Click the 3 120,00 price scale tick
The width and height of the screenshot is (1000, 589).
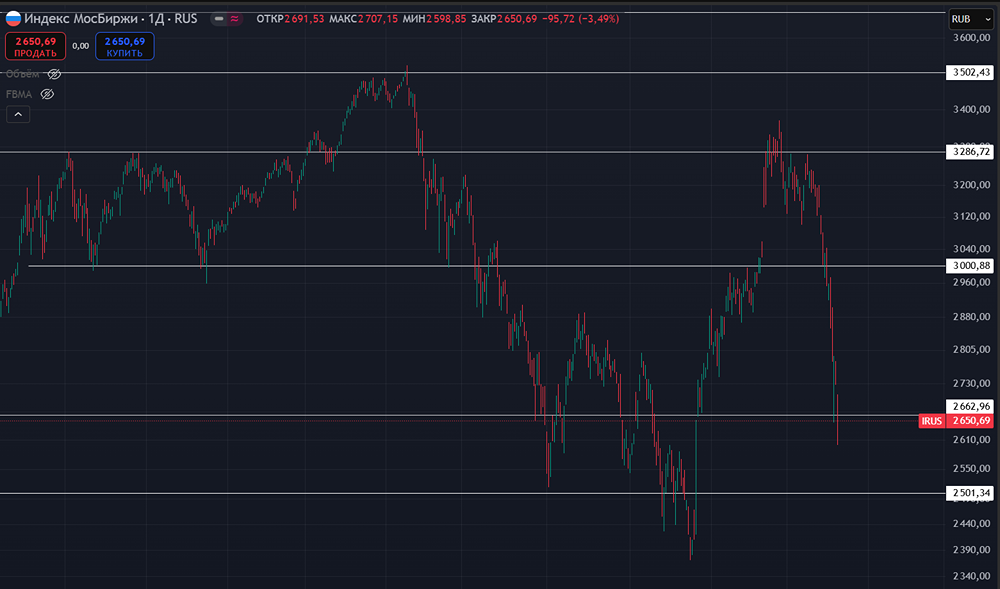tap(971, 217)
